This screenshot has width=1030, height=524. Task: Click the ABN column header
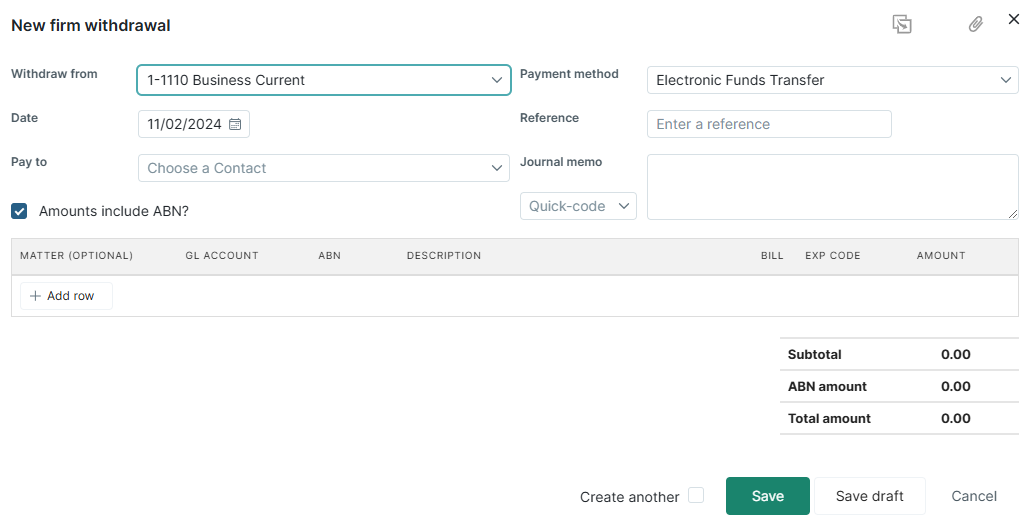coord(329,255)
